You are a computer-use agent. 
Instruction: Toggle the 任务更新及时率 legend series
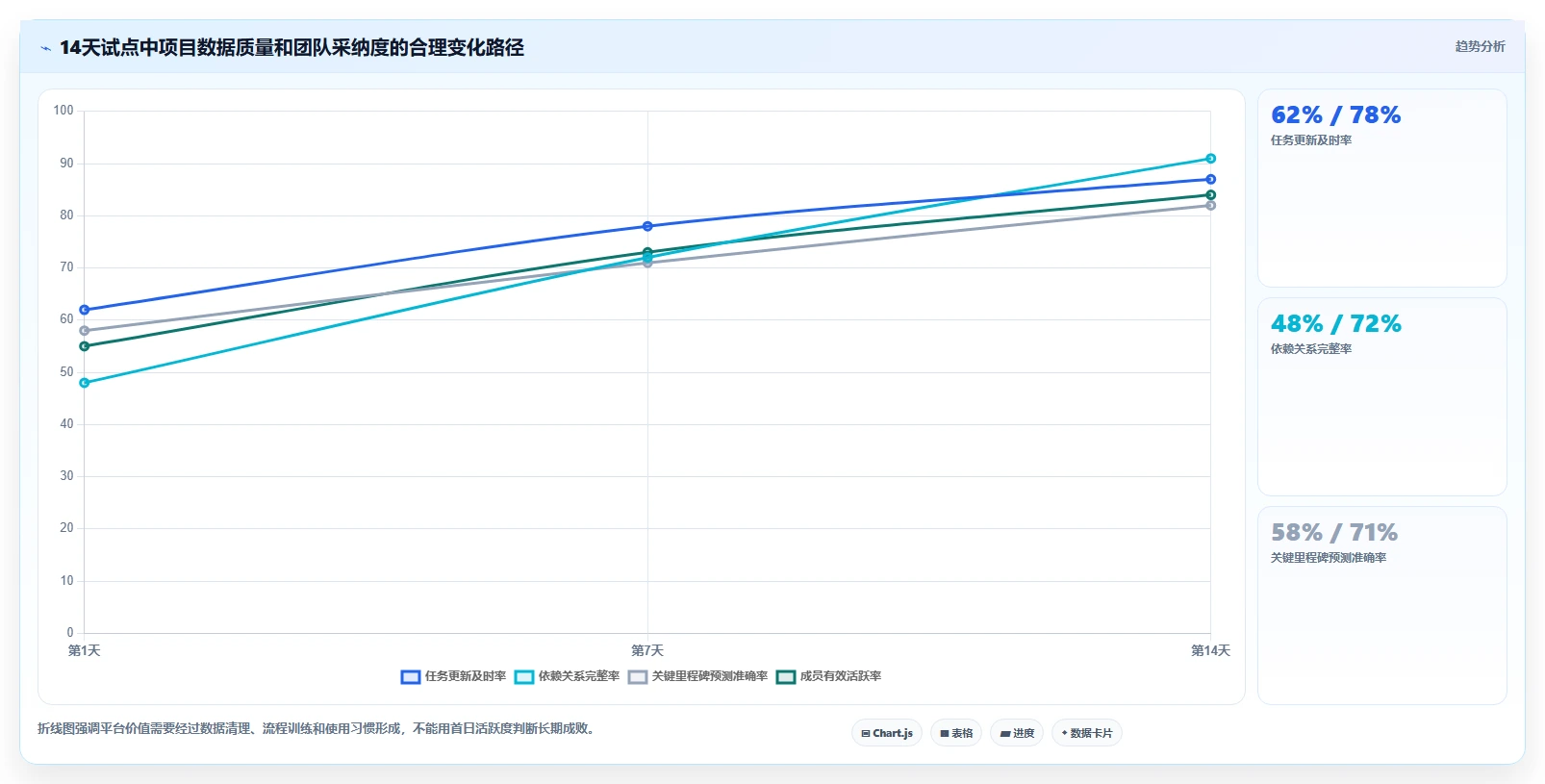pyautogui.click(x=453, y=676)
